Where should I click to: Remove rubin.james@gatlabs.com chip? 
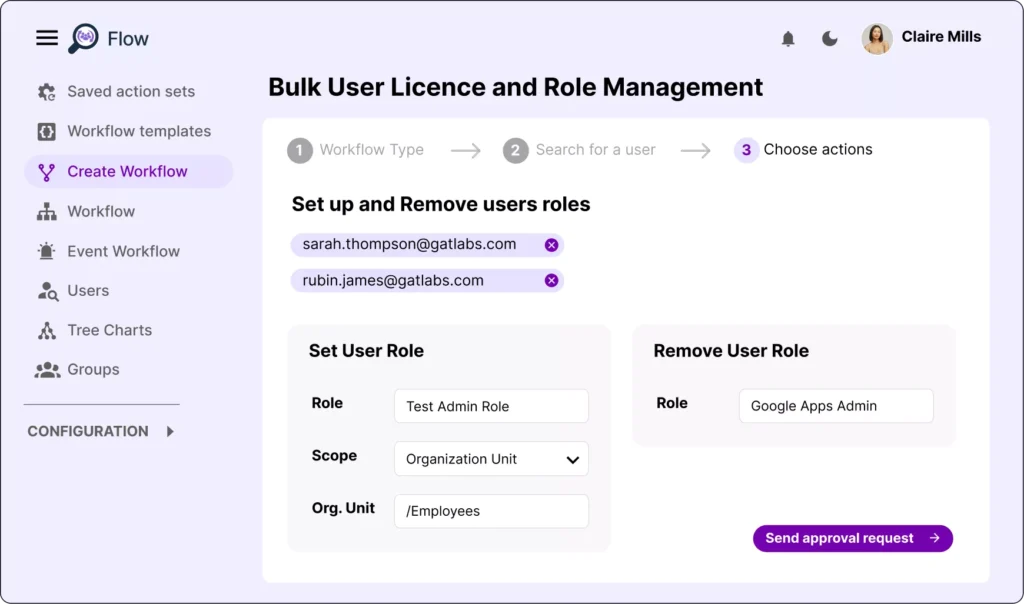pos(551,281)
